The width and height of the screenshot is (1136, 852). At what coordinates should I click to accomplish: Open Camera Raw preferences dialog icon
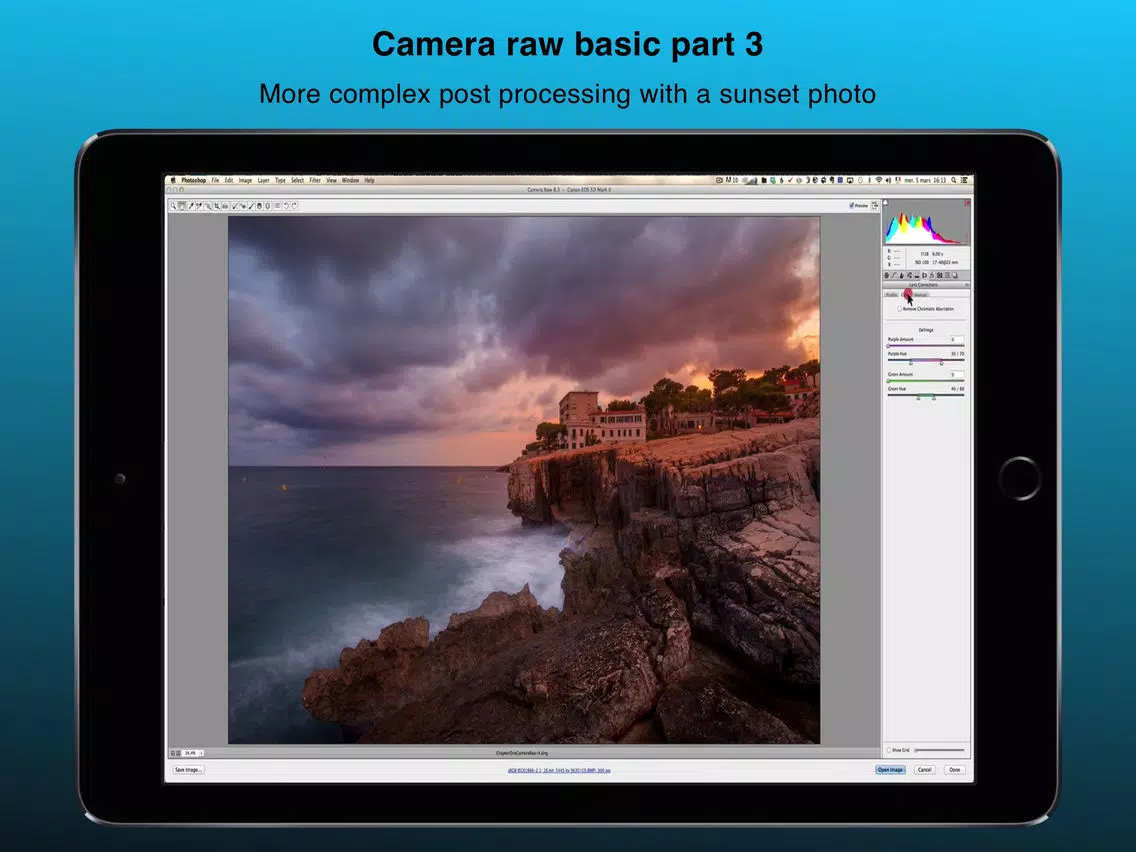(277, 206)
